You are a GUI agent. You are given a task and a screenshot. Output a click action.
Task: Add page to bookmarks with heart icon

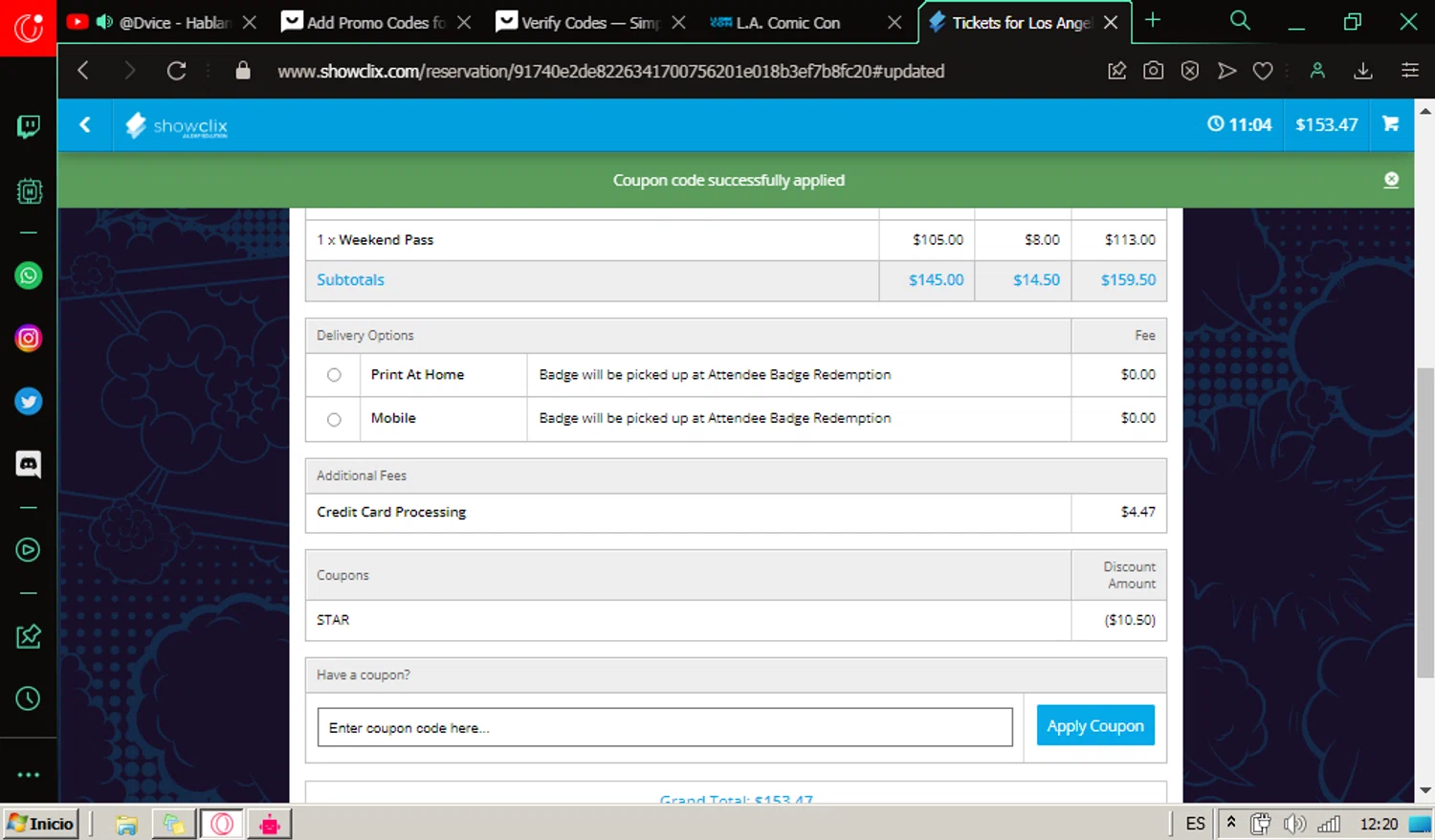coord(1263,71)
